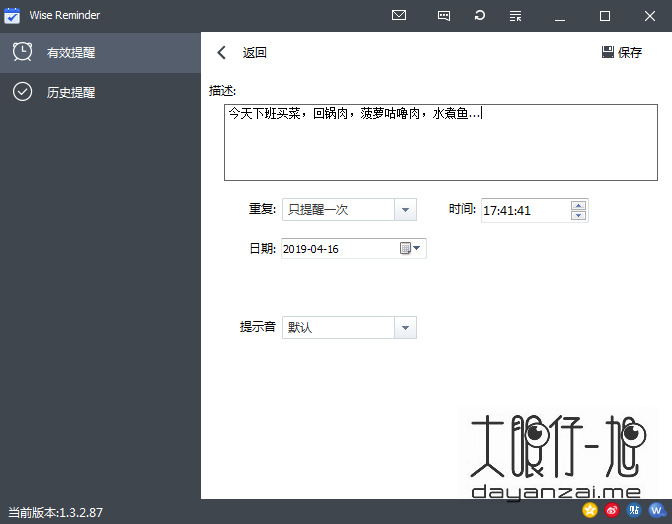Screen dimensions: 672x524
Task: Open the feedback chat icon
Action: click(x=444, y=16)
